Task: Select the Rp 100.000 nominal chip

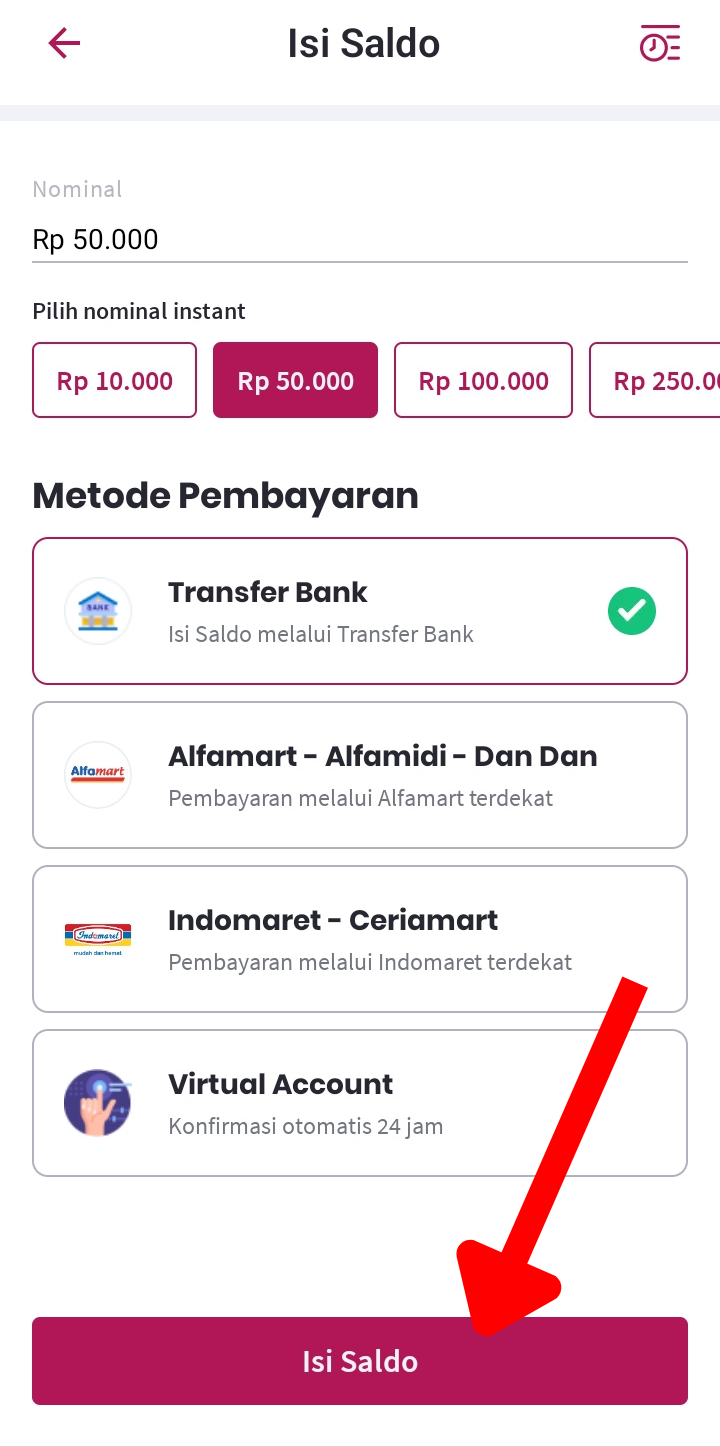Action: tap(483, 380)
